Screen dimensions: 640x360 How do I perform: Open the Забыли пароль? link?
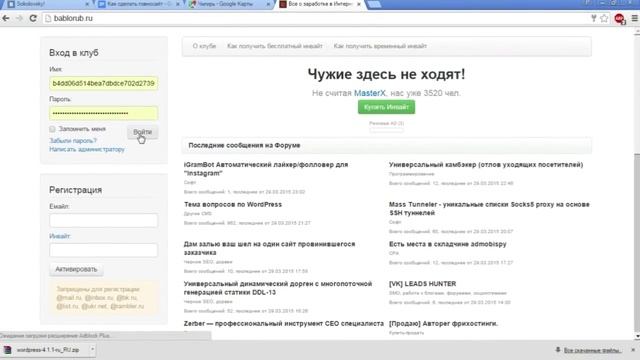pos(73,140)
